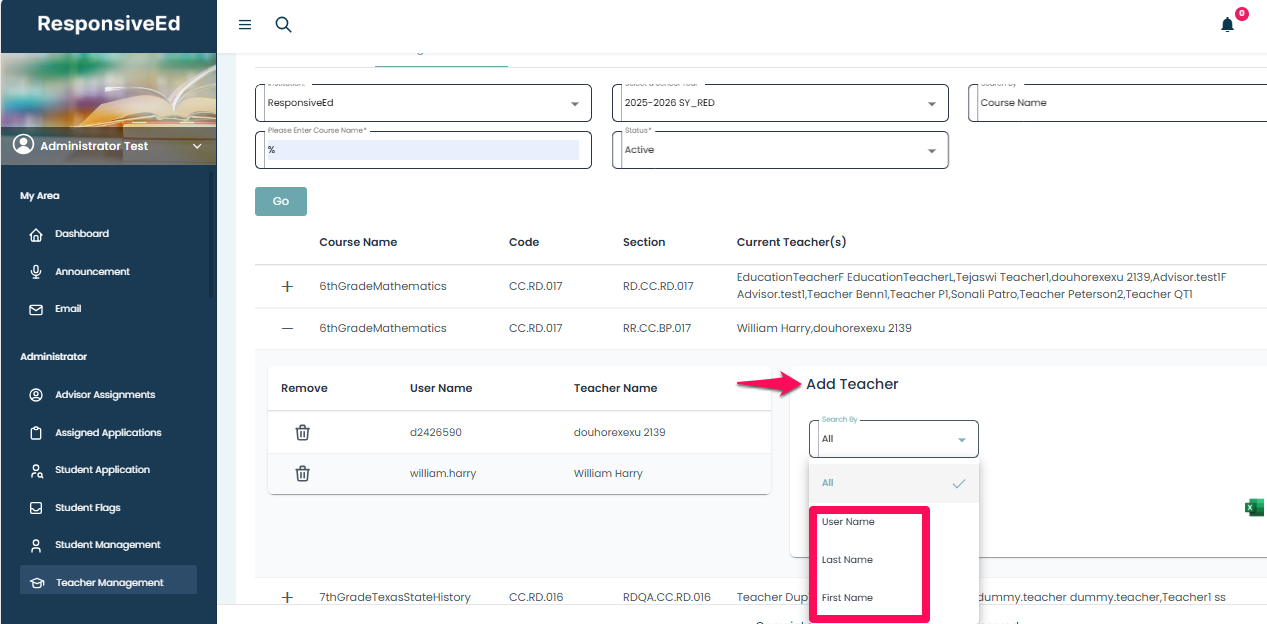
Task: Open Student Flags page
Action: 87,508
